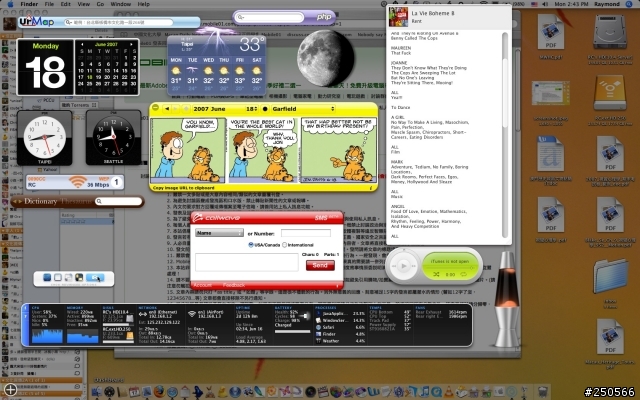This screenshot has width=640, height=400.
Task: Click the iTunes repeat icon
Action: (x=463, y=274)
